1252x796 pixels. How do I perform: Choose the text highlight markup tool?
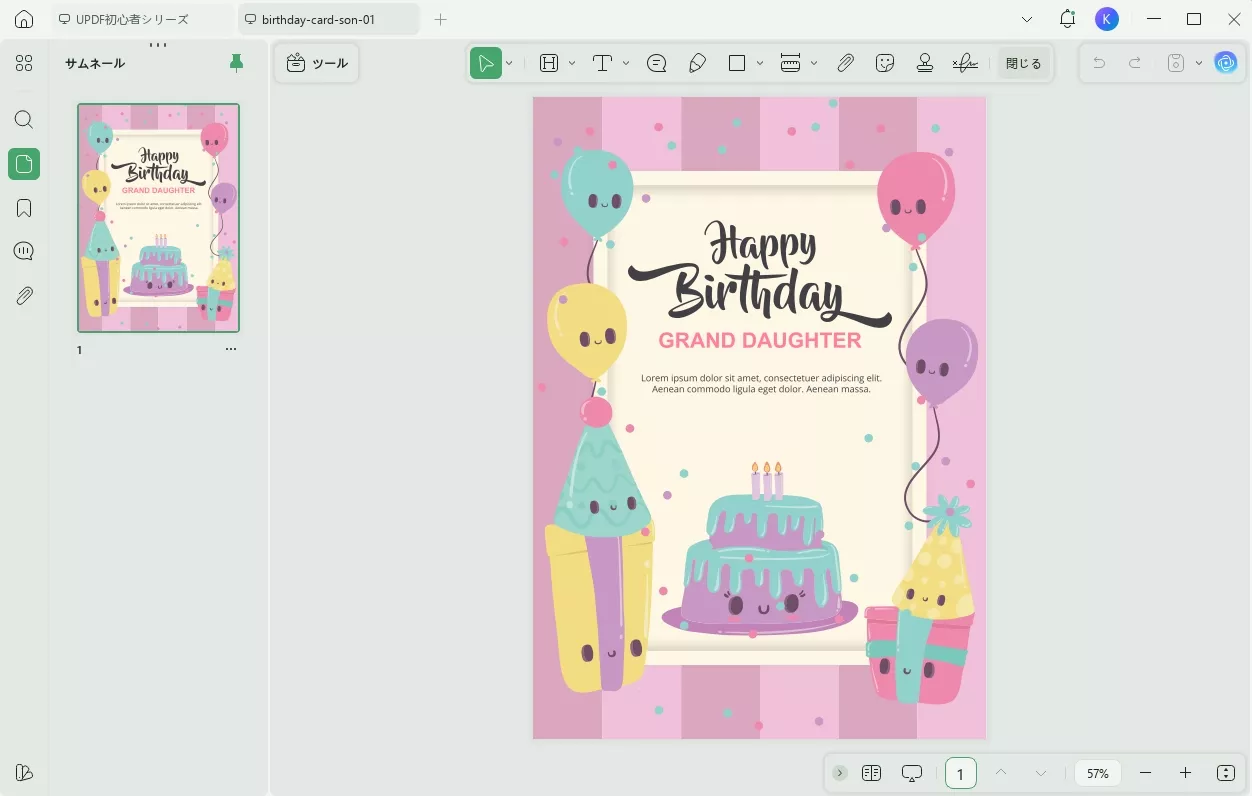pyautogui.click(x=549, y=63)
